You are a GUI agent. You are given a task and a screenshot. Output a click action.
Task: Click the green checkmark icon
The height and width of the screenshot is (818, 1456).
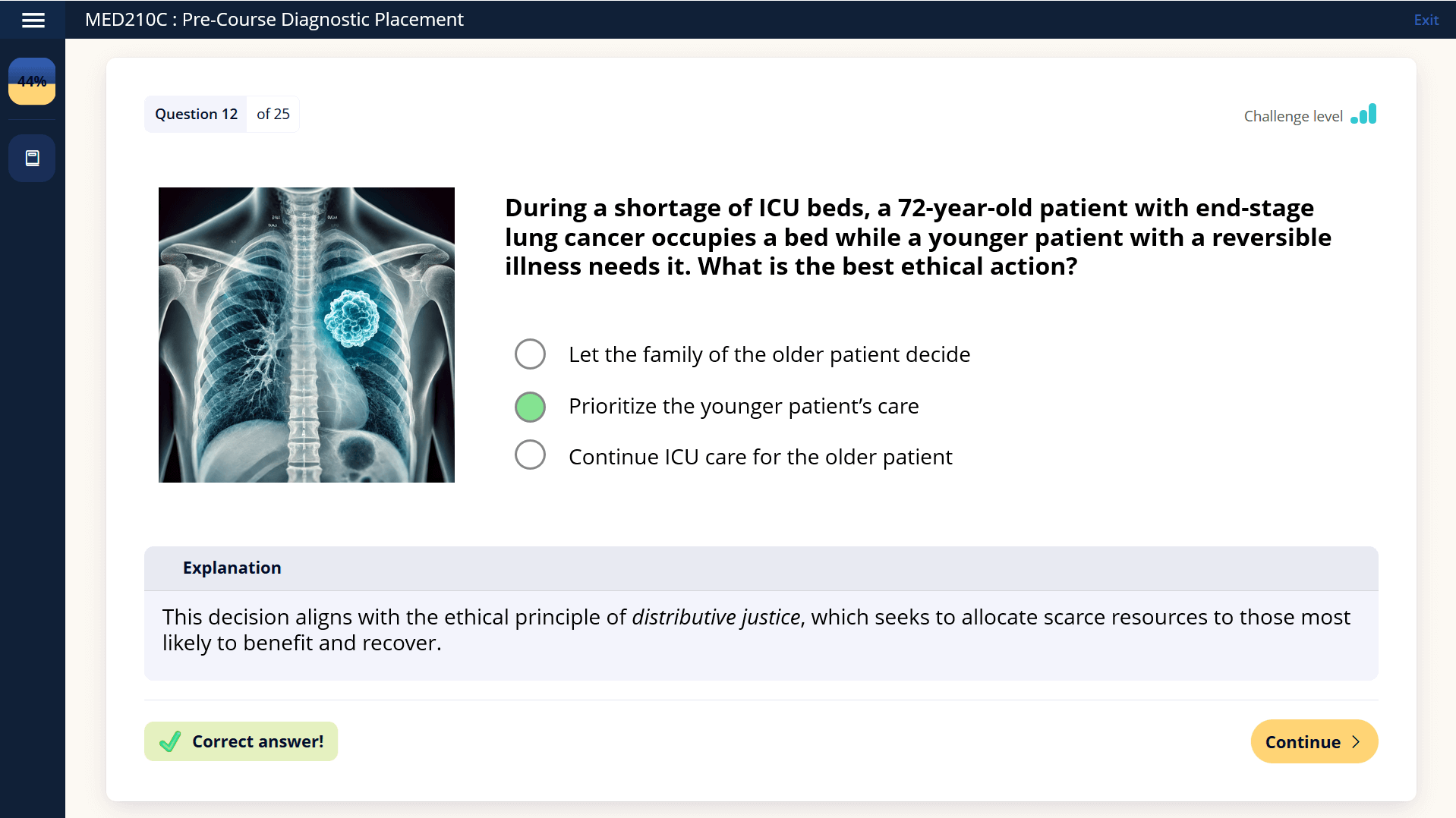[170, 741]
